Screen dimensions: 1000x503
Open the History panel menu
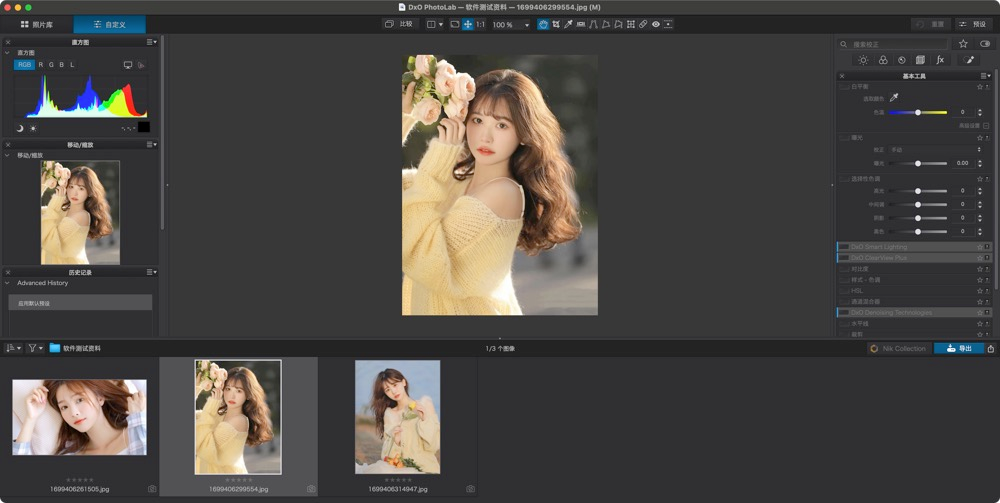[152, 272]
